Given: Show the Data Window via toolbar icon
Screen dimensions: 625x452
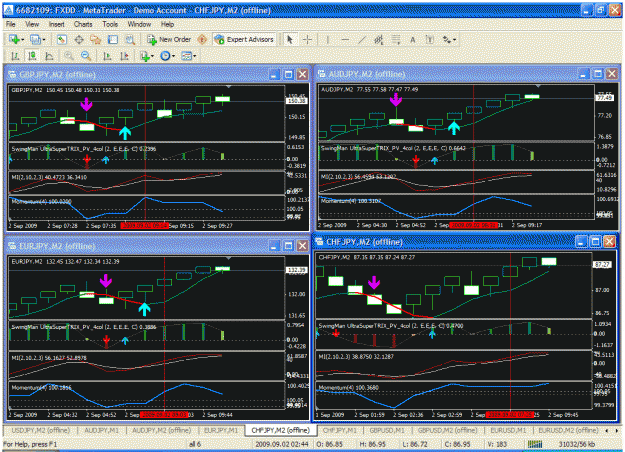Looking at the screenshot, I should point(79,39).
